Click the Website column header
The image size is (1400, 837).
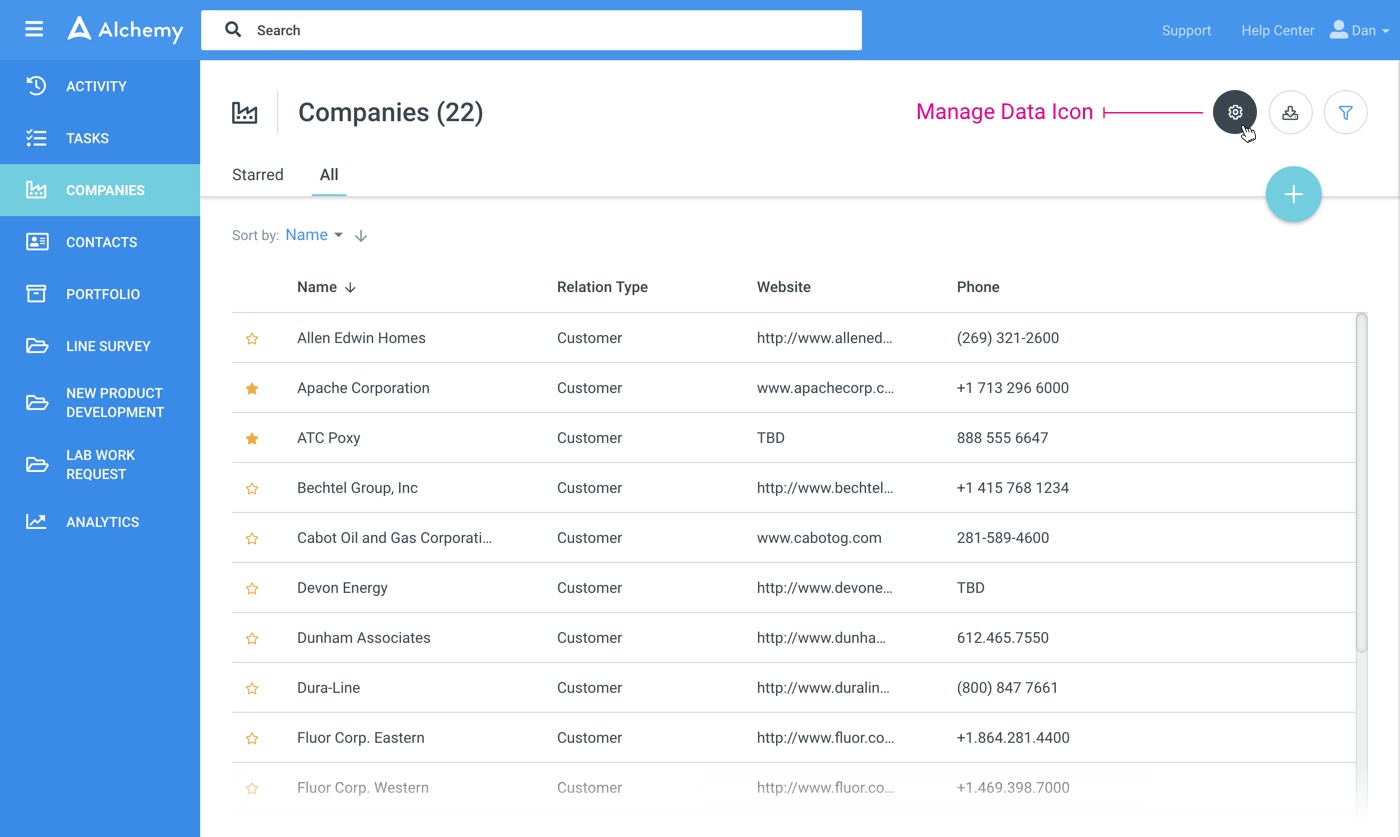[784, 287]
